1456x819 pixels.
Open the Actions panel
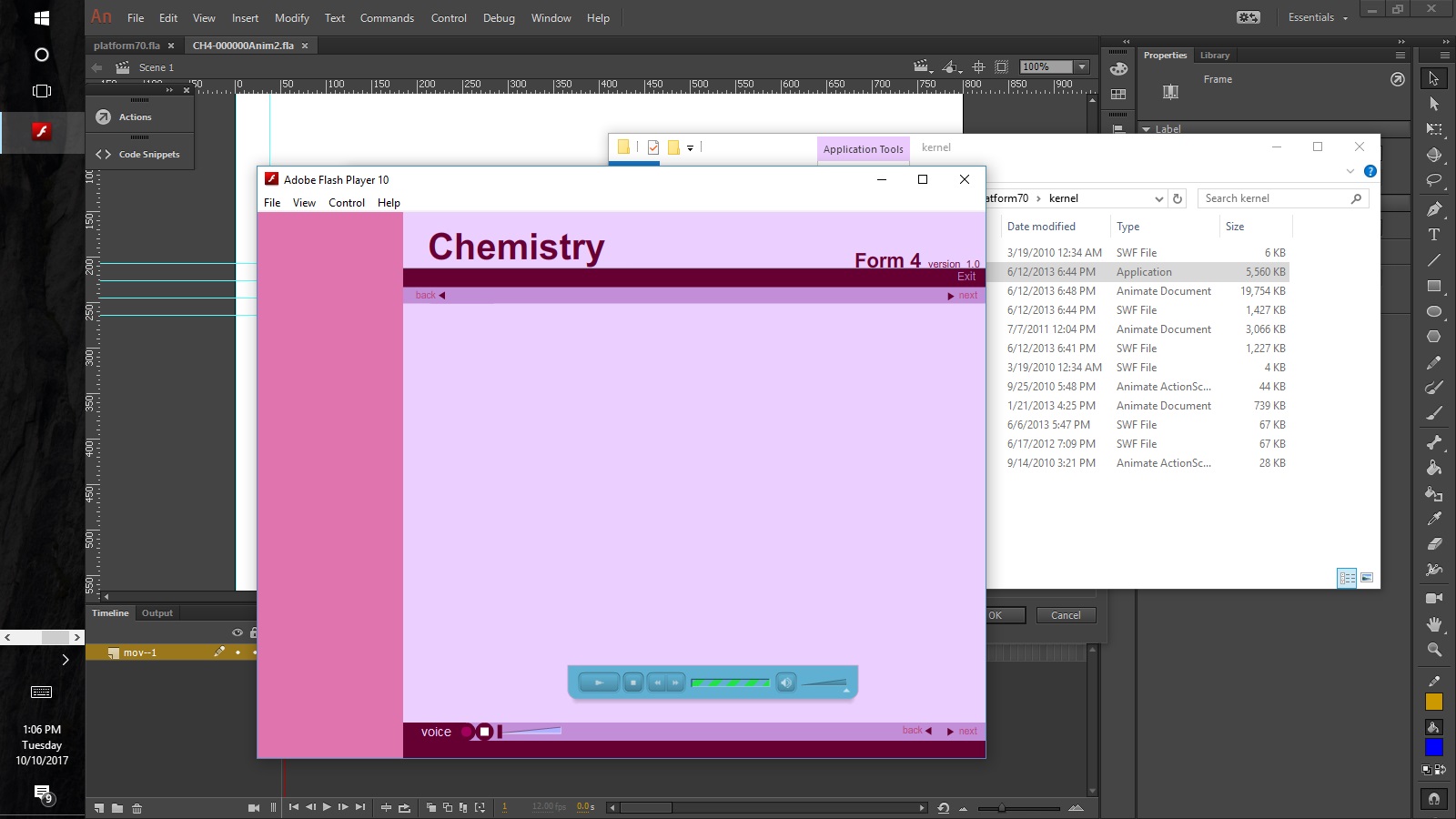tap(135, 117)
